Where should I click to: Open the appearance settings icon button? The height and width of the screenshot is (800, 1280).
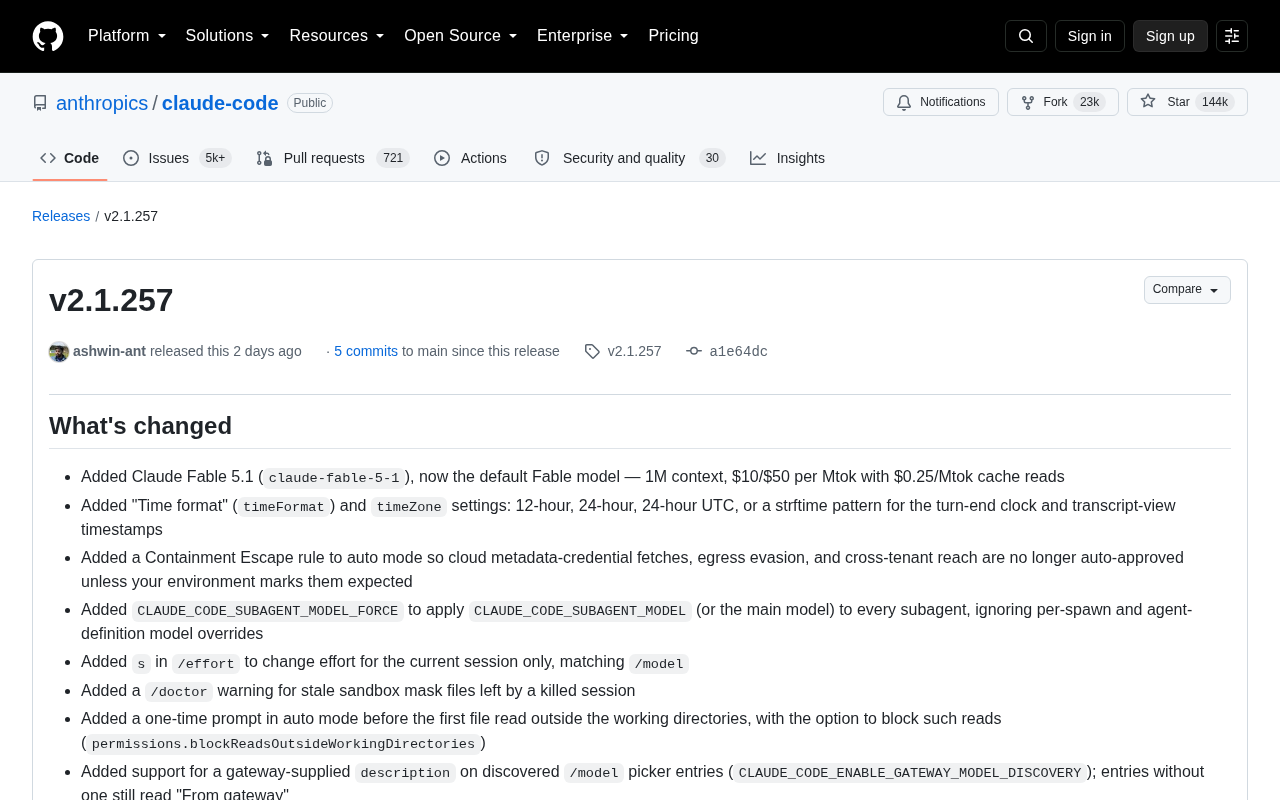(1232, 36)
